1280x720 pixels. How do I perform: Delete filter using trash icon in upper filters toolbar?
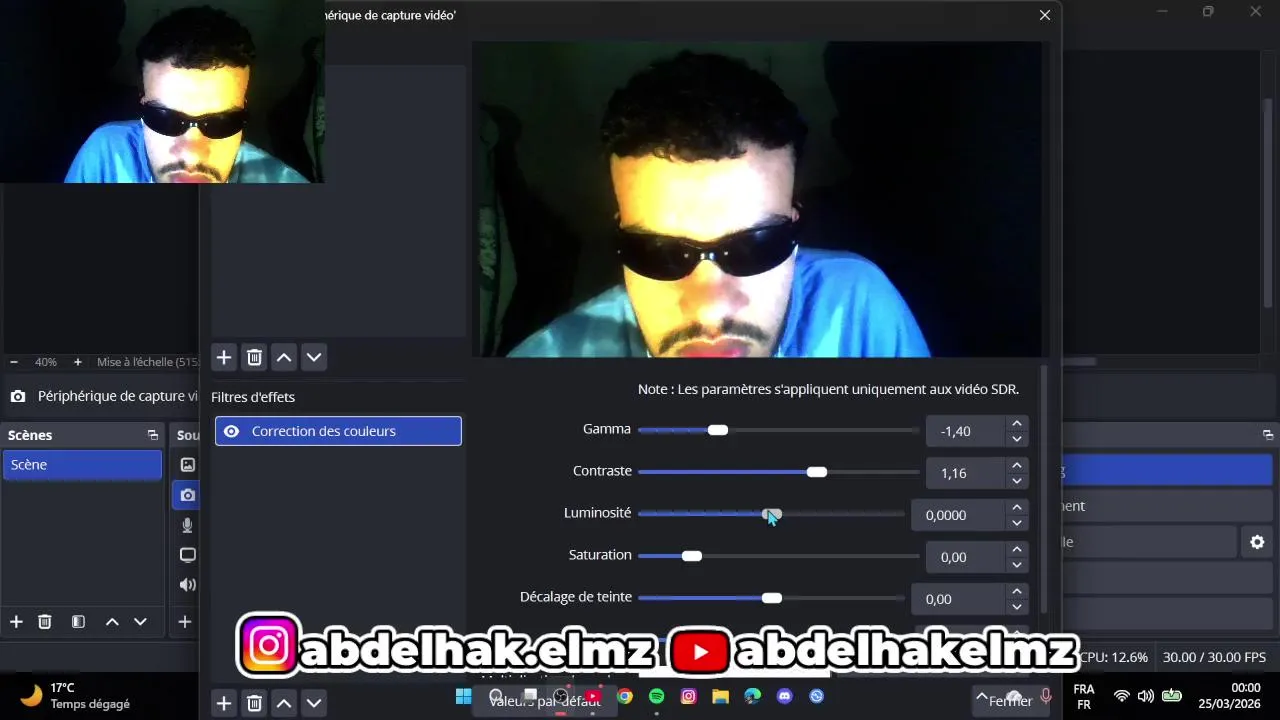(x=254, y=357)
